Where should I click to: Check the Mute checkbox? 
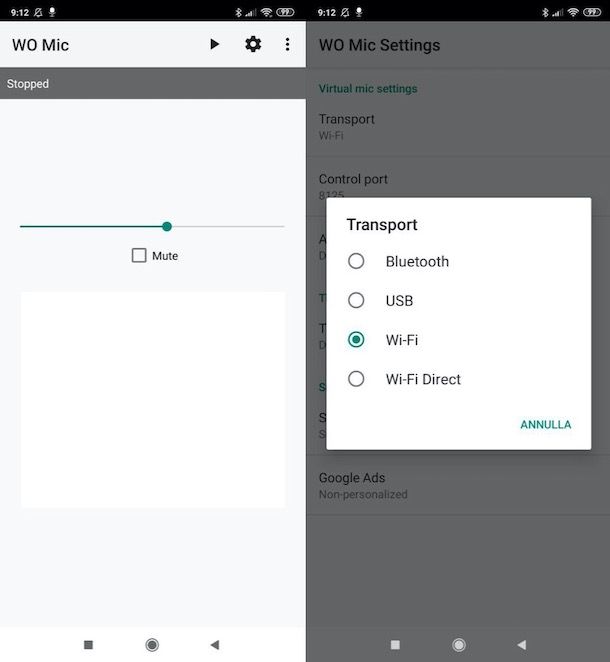tap(139, 255)
